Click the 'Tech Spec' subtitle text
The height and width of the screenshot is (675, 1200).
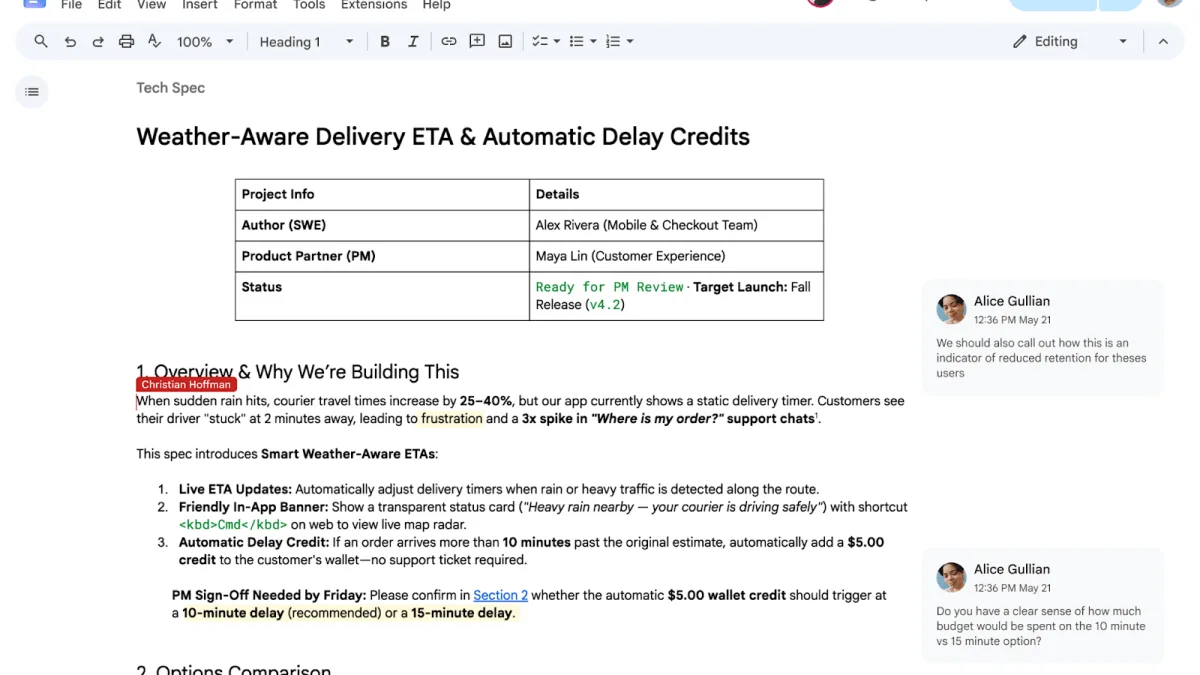[x=170, y=88]
